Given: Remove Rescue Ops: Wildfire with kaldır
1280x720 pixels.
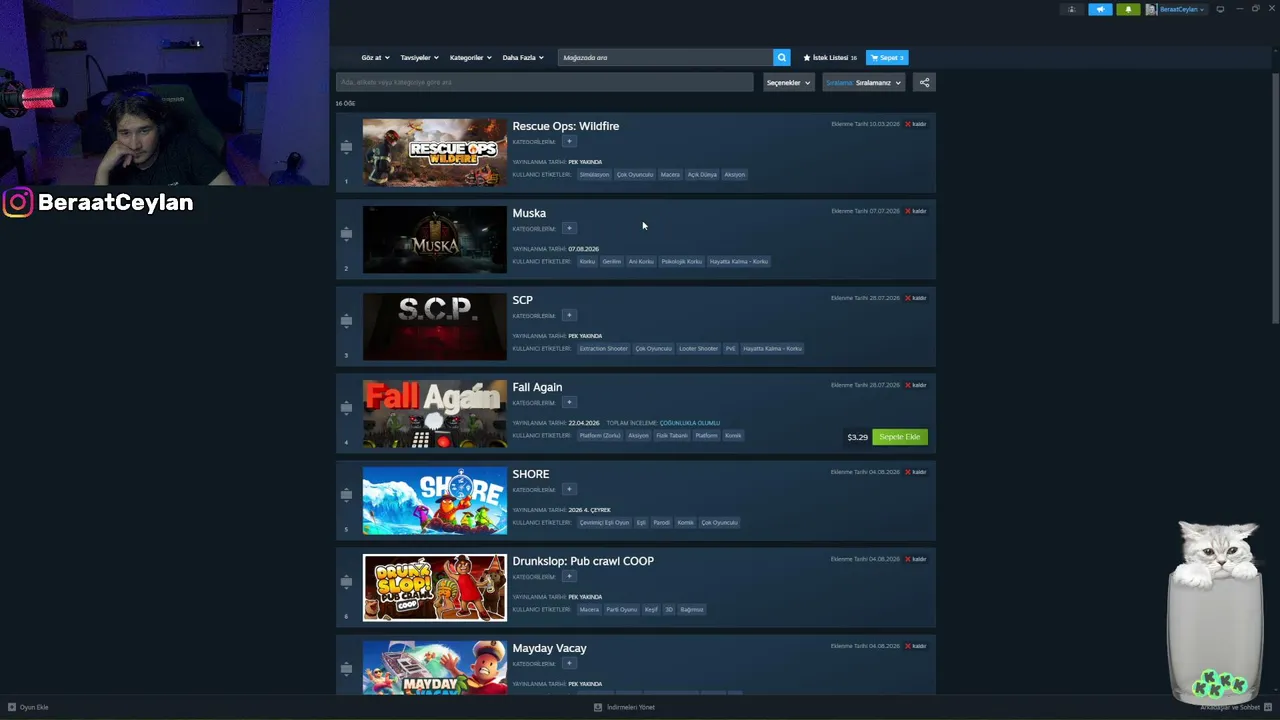Looking at the screenshot, I should (x=915, y=124).
